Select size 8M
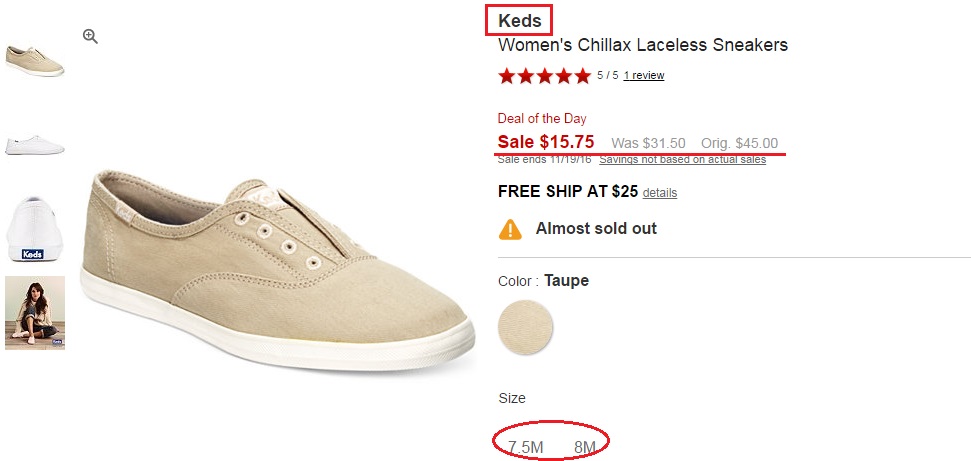The height and width of the screenshot is (461, 971). 585,447
